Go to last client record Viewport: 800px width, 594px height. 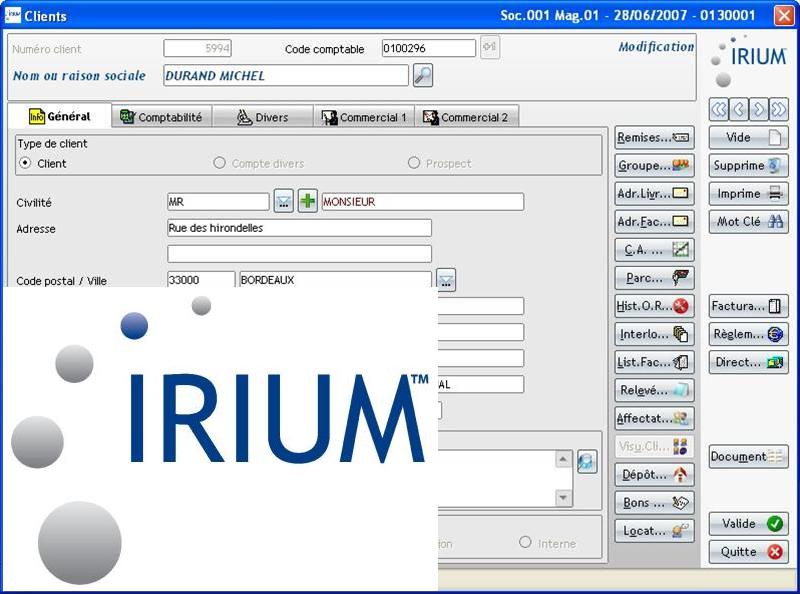pyautogui.click(x=779, y=109)
